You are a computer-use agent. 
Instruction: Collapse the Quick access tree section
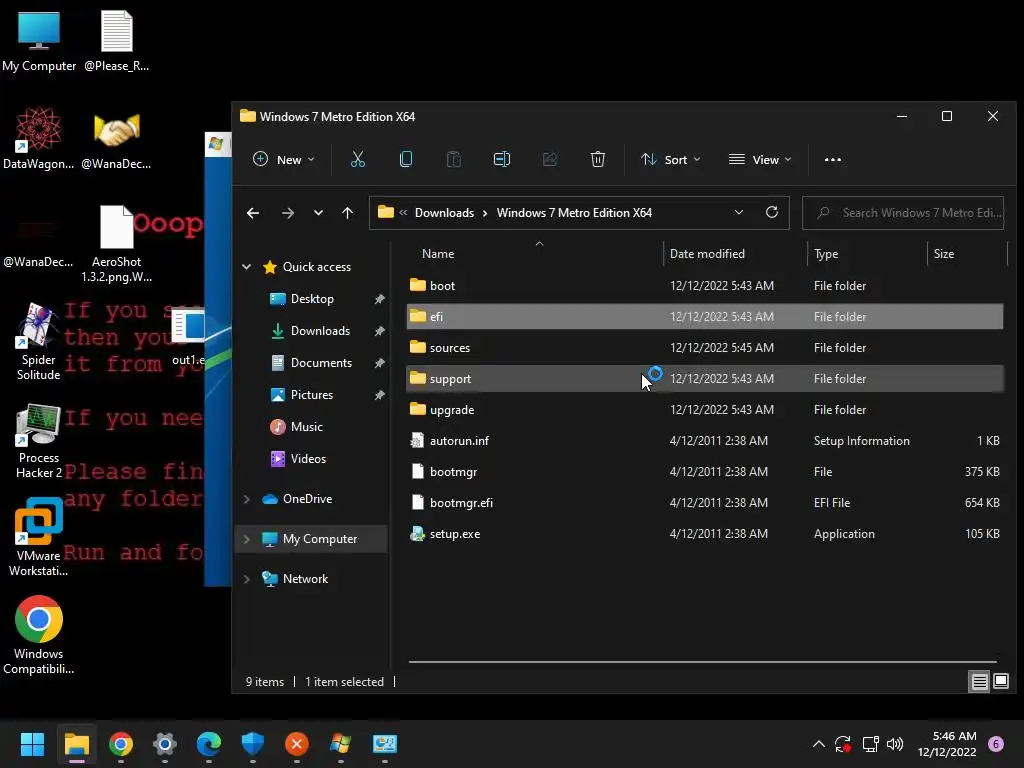click(247, 266)
